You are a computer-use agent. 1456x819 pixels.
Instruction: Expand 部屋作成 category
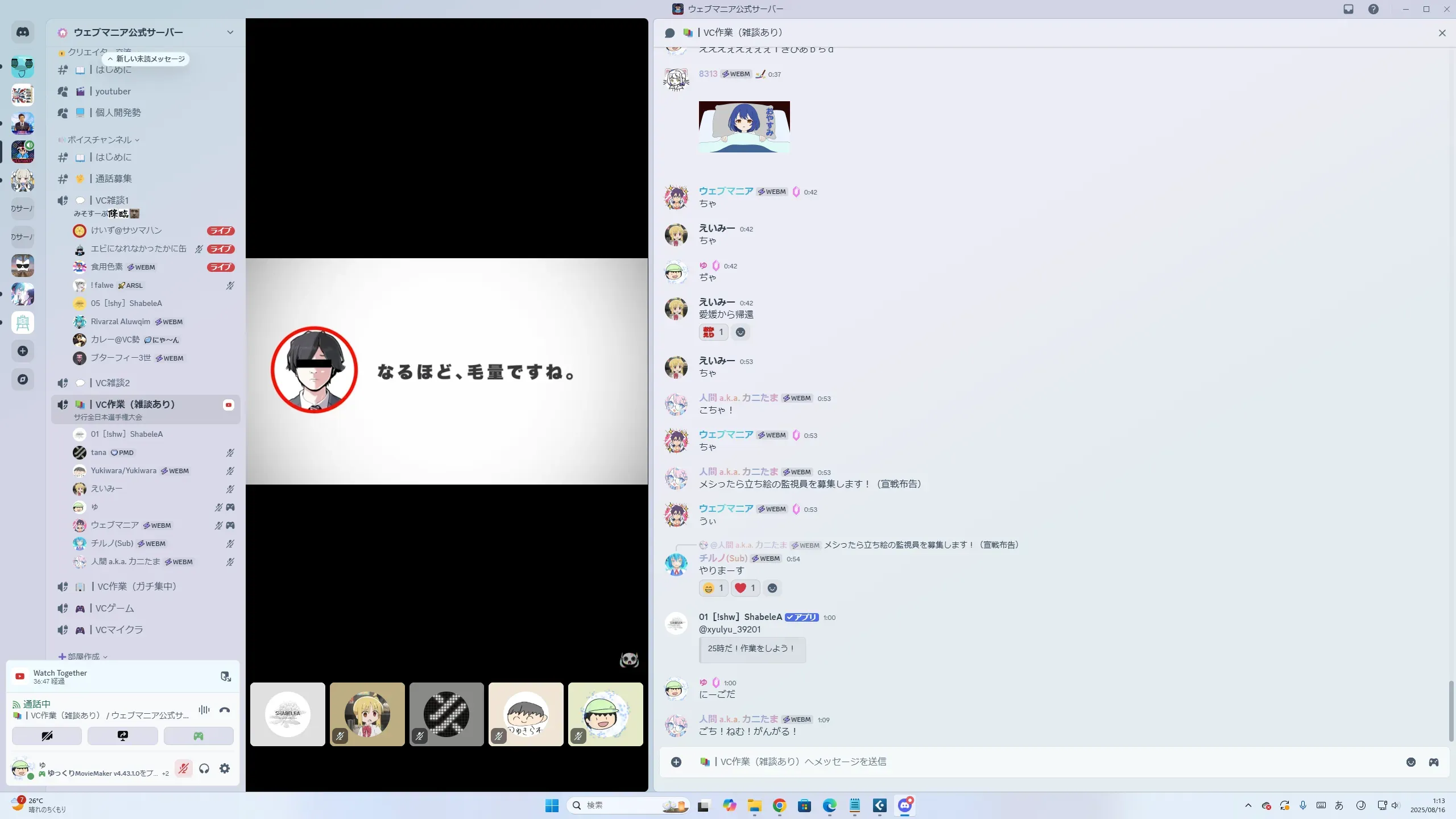coord(84,656)
